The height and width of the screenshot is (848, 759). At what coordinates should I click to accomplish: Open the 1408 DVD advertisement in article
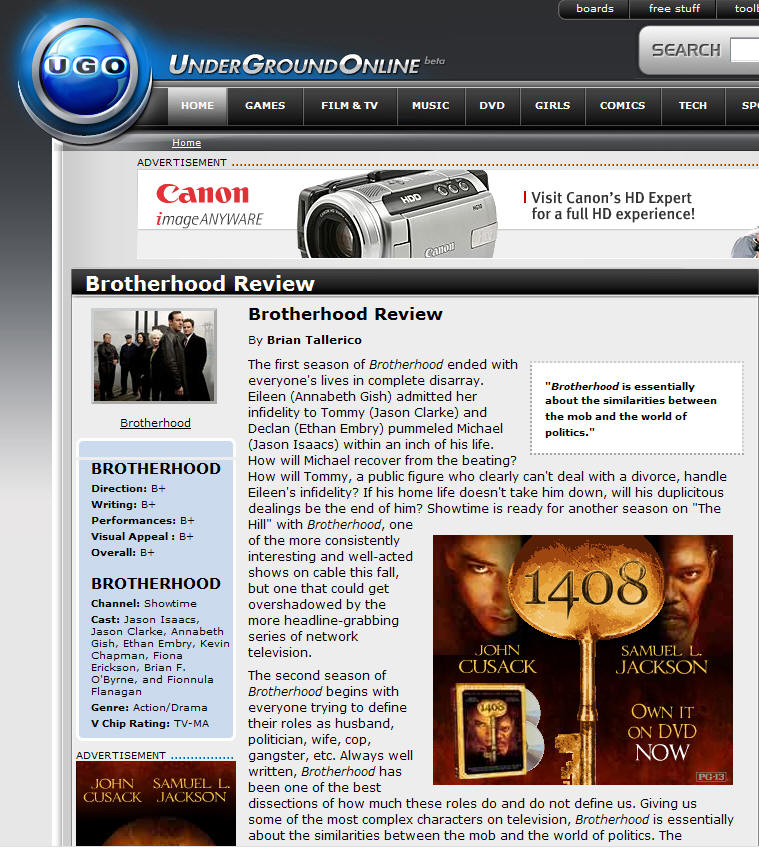(x=583, y=660)
